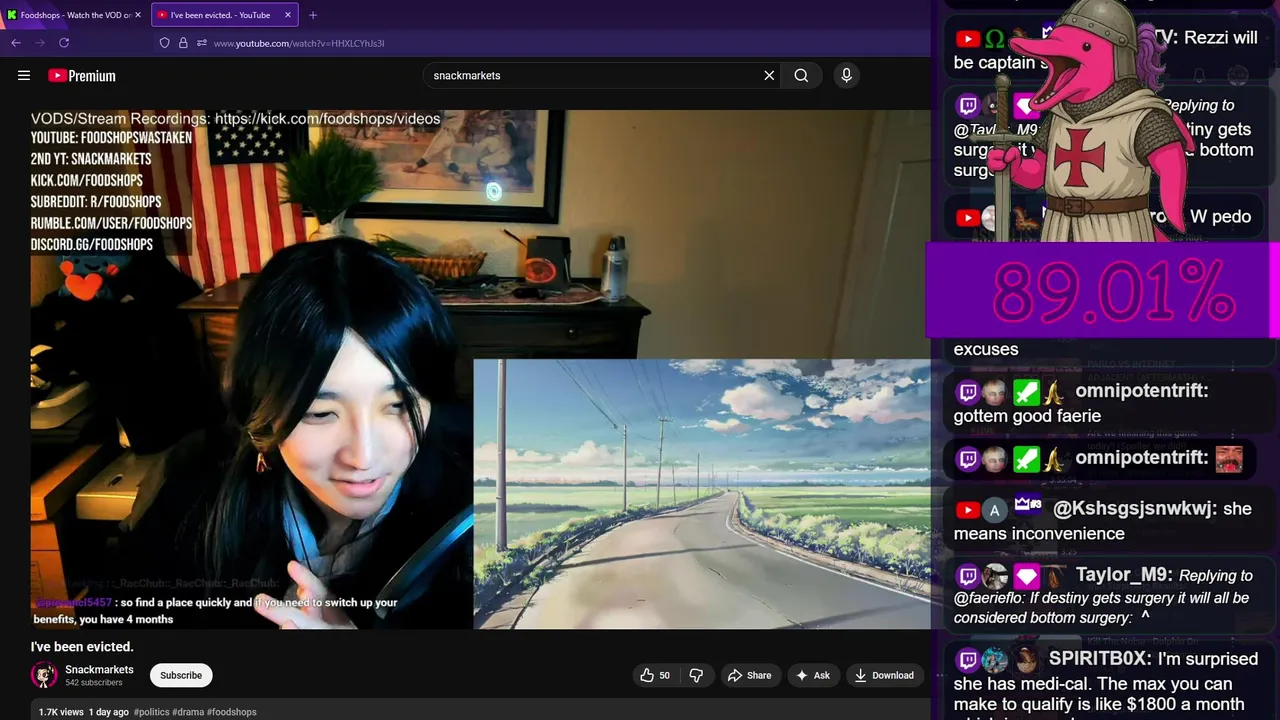Click the Download button

884,675
